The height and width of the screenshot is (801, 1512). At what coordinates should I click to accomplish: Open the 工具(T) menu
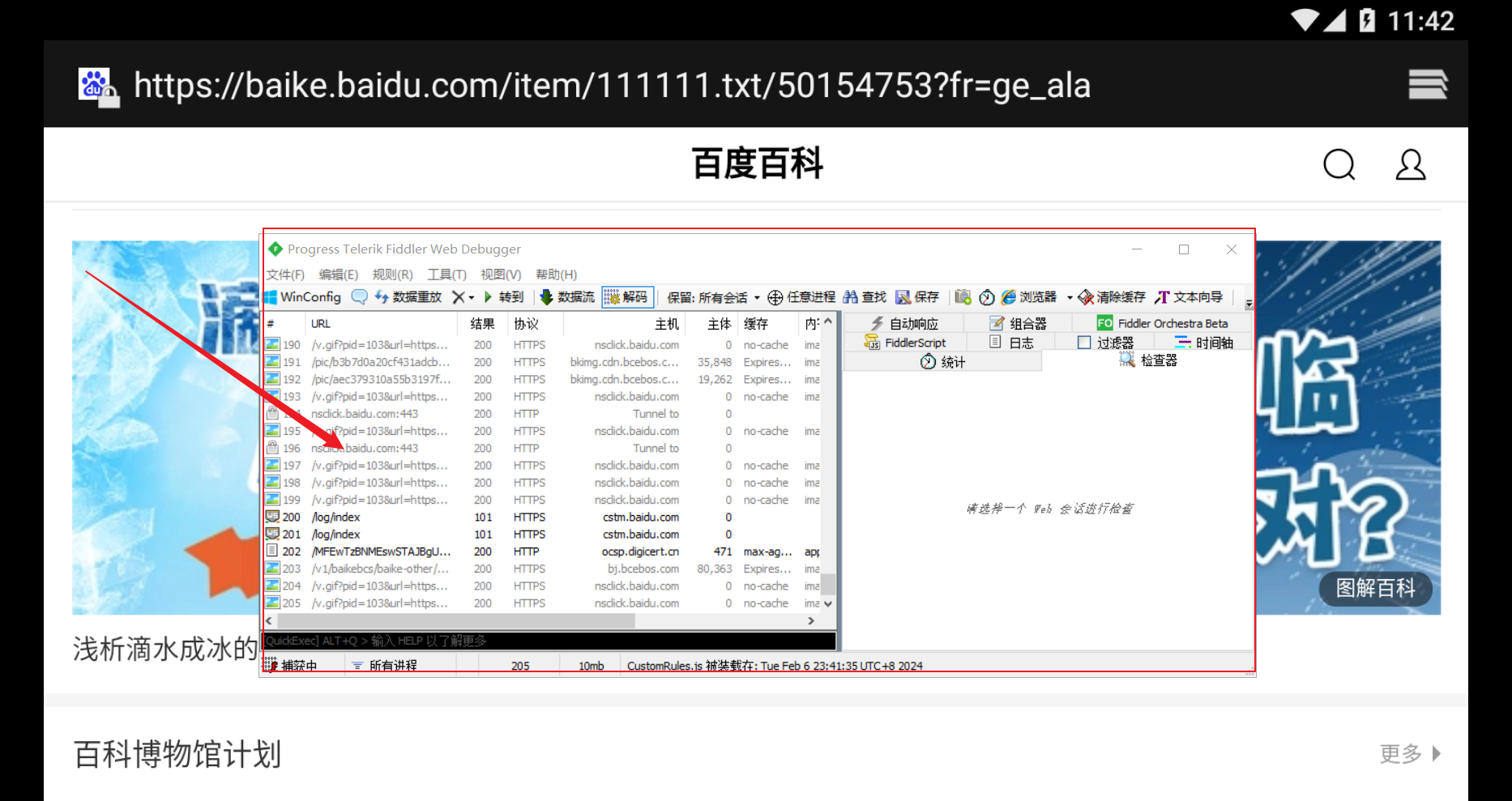click(446, 275)
